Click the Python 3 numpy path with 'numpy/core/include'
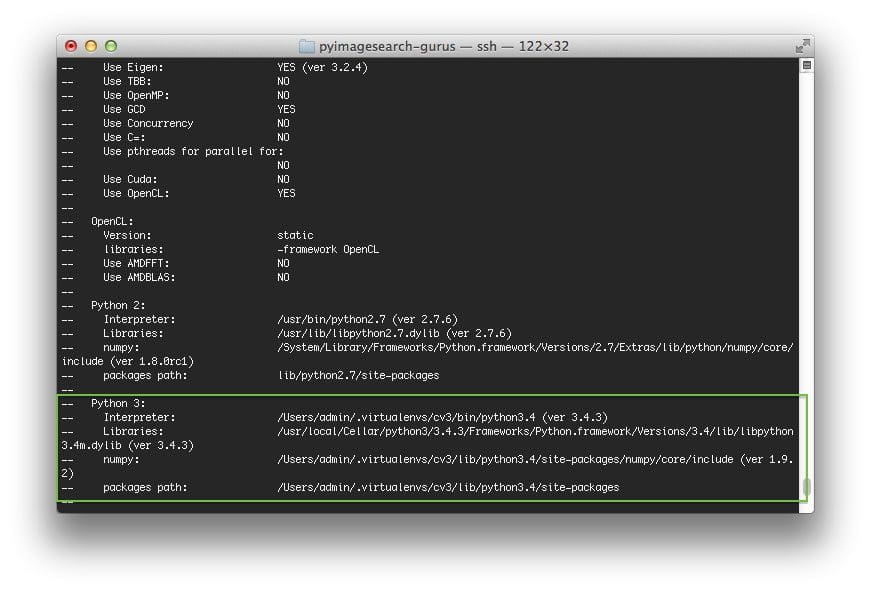871x592 pixels. tap(535, 459)
